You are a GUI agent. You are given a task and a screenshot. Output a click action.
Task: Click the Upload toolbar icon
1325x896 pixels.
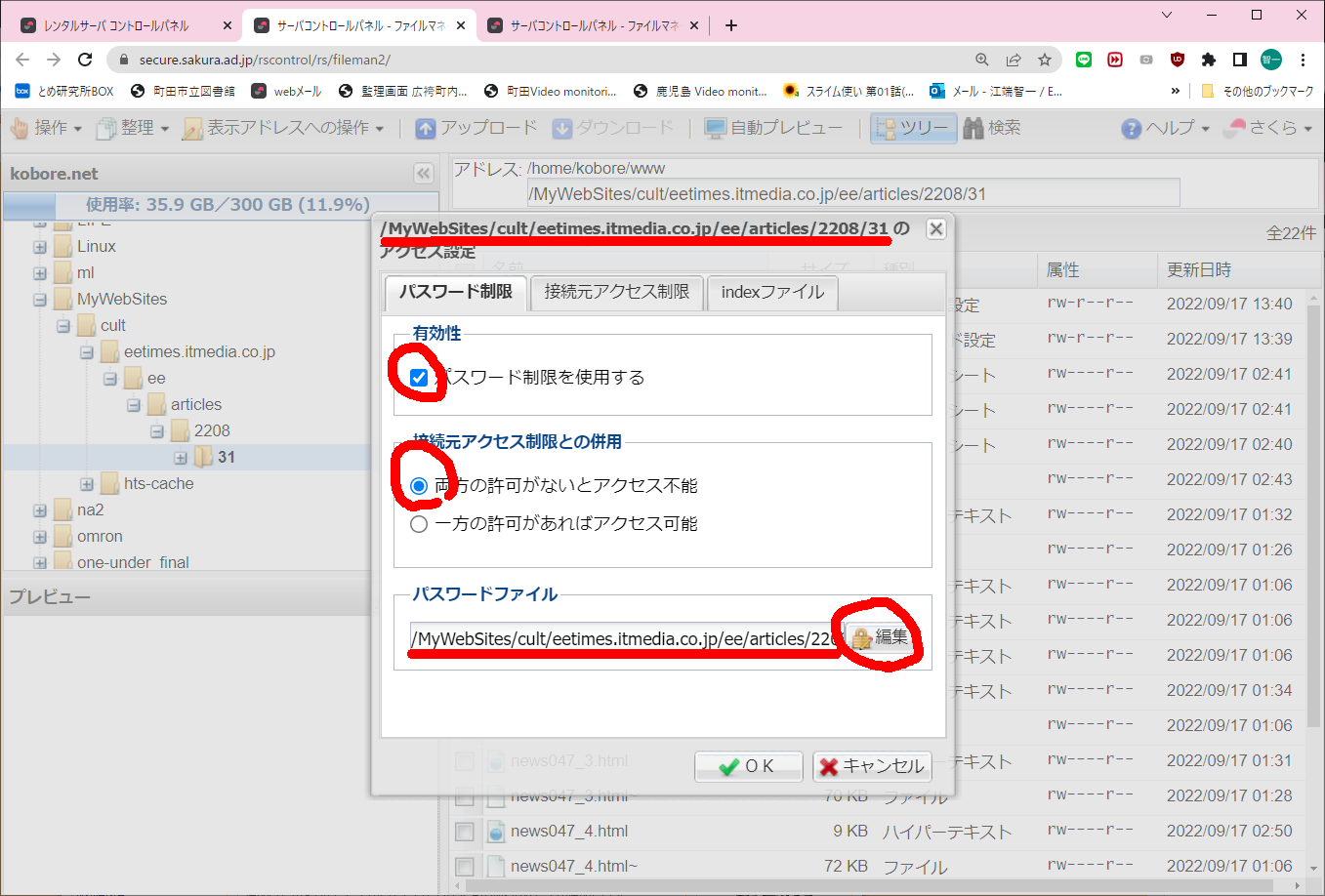[x=426, y=128]
